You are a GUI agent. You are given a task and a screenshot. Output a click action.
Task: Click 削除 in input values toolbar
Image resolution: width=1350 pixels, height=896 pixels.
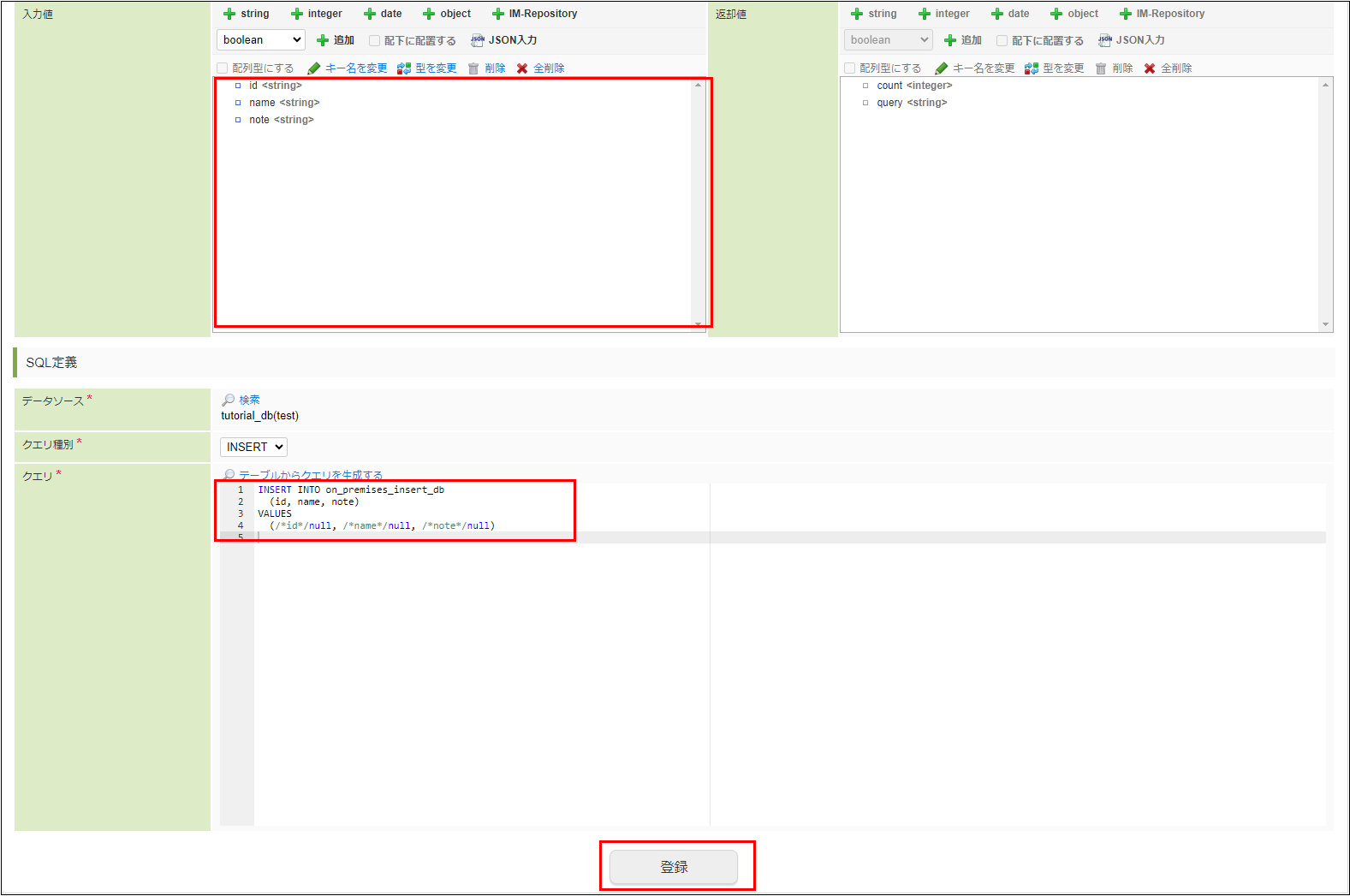[487, 68]
